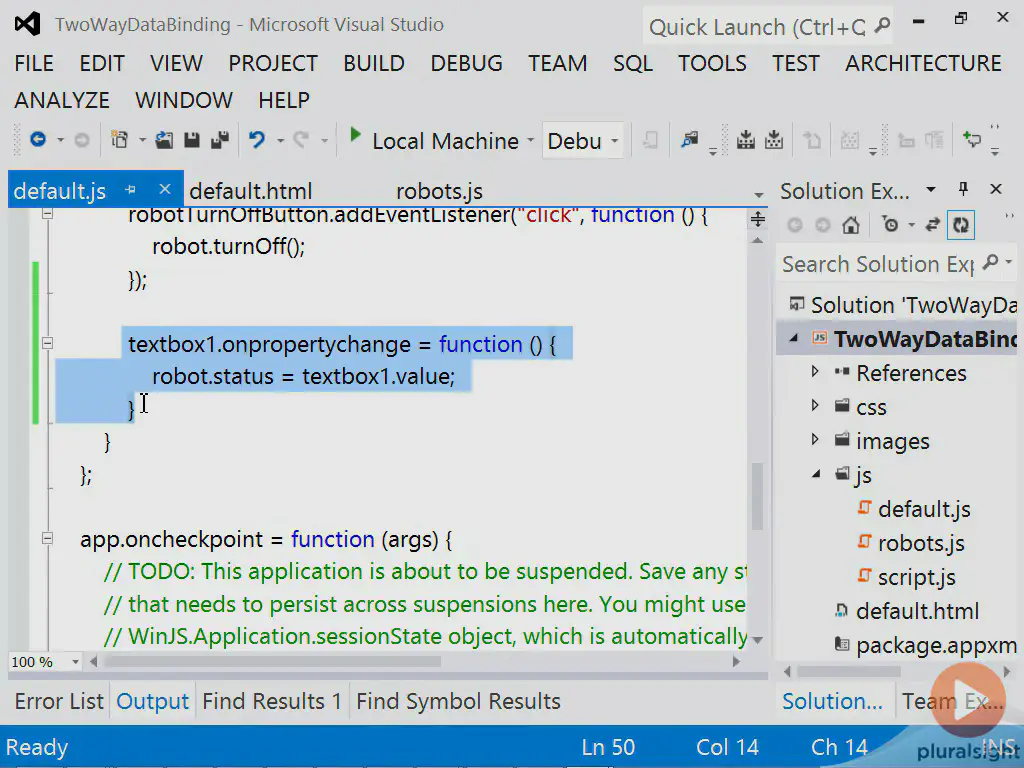Click the Ln 50 status bar entry

608,747
